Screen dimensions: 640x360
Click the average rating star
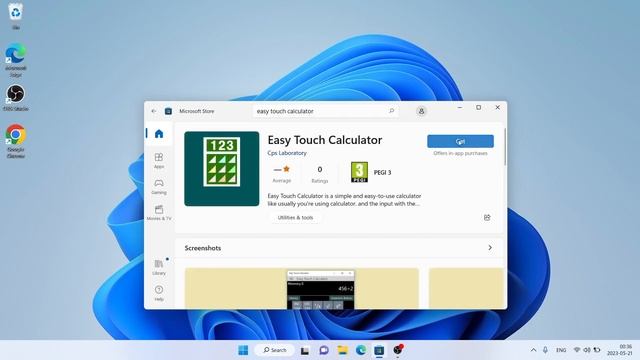click(286, 169)
